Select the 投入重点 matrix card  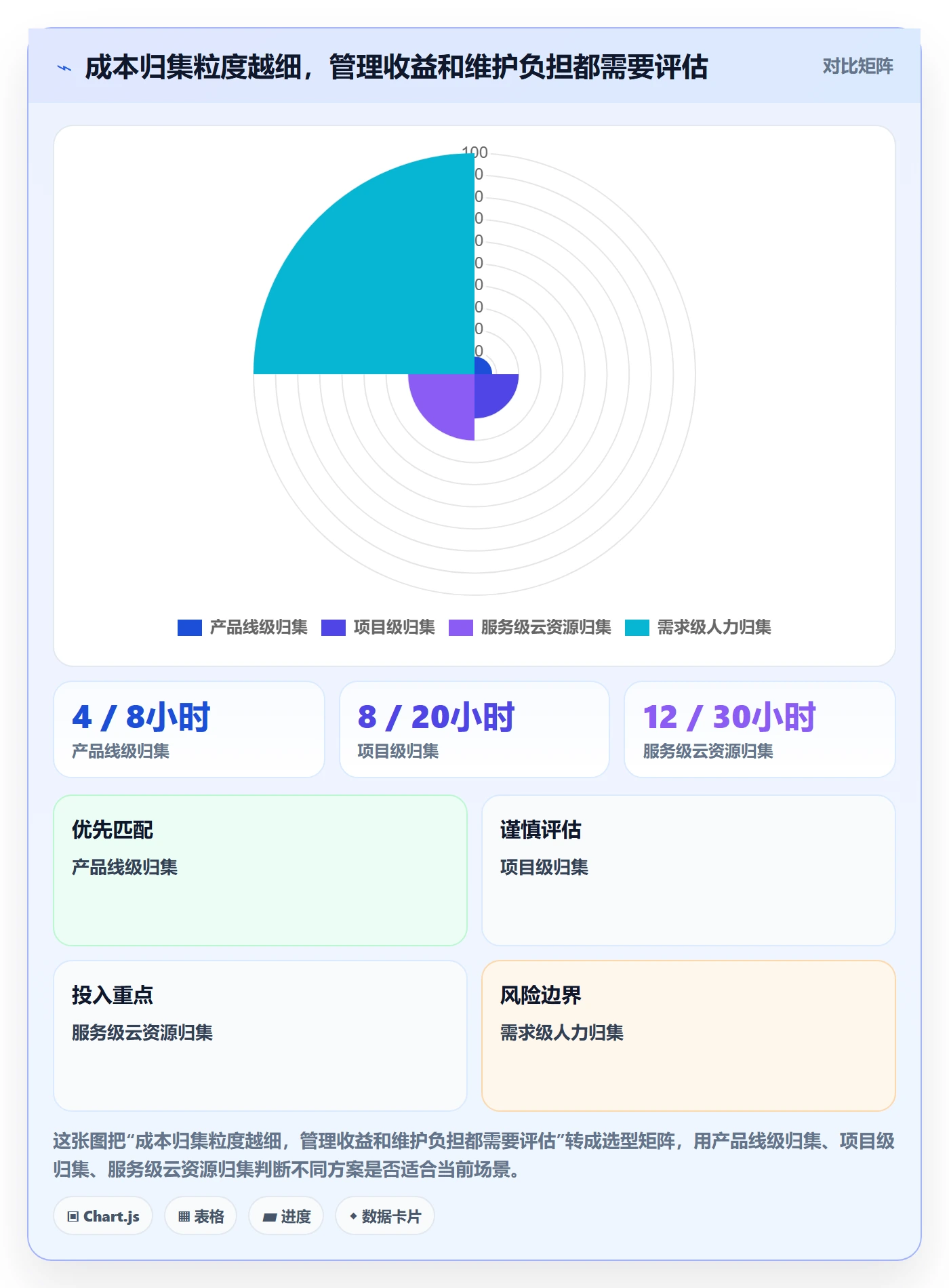[x=260, y=1036]
